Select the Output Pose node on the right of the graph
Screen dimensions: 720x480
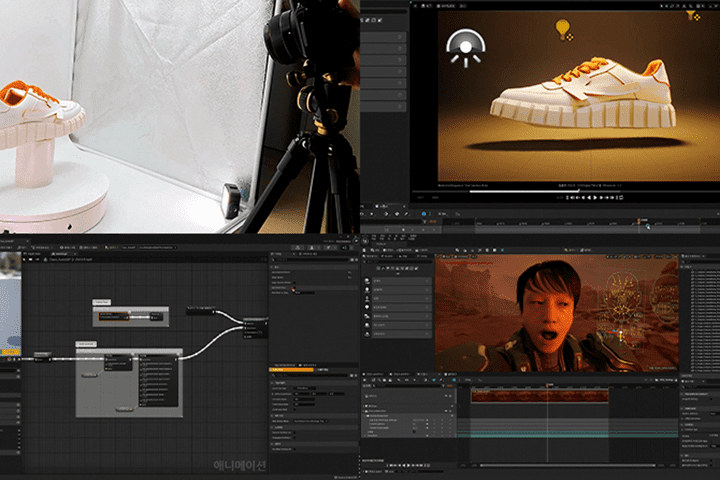255,328
